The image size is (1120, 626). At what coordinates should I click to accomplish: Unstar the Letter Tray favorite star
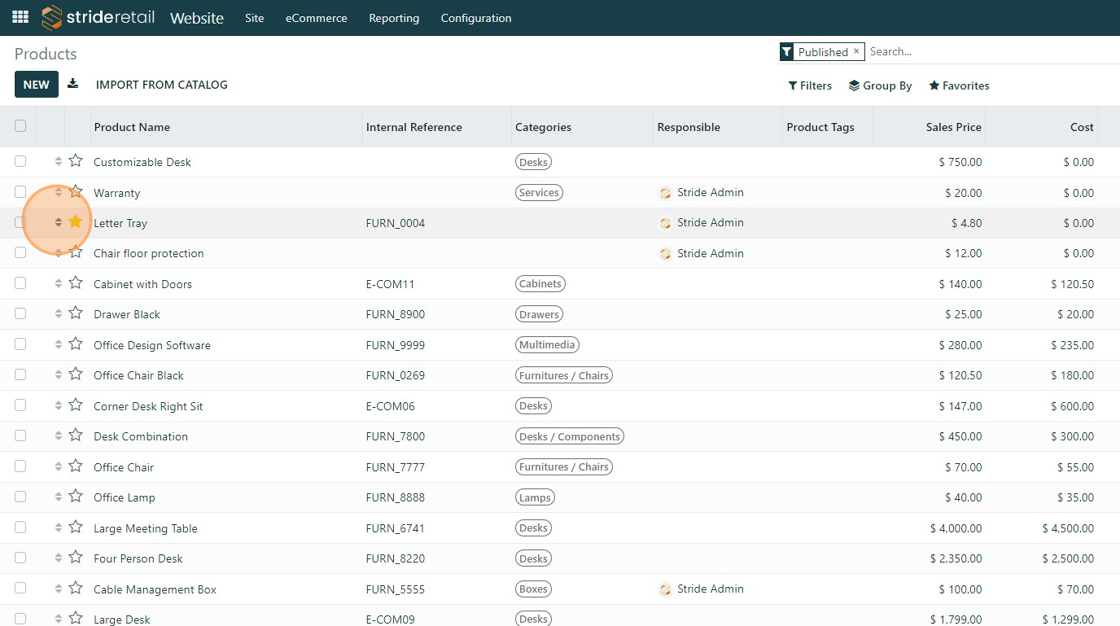tap(76, 222)
